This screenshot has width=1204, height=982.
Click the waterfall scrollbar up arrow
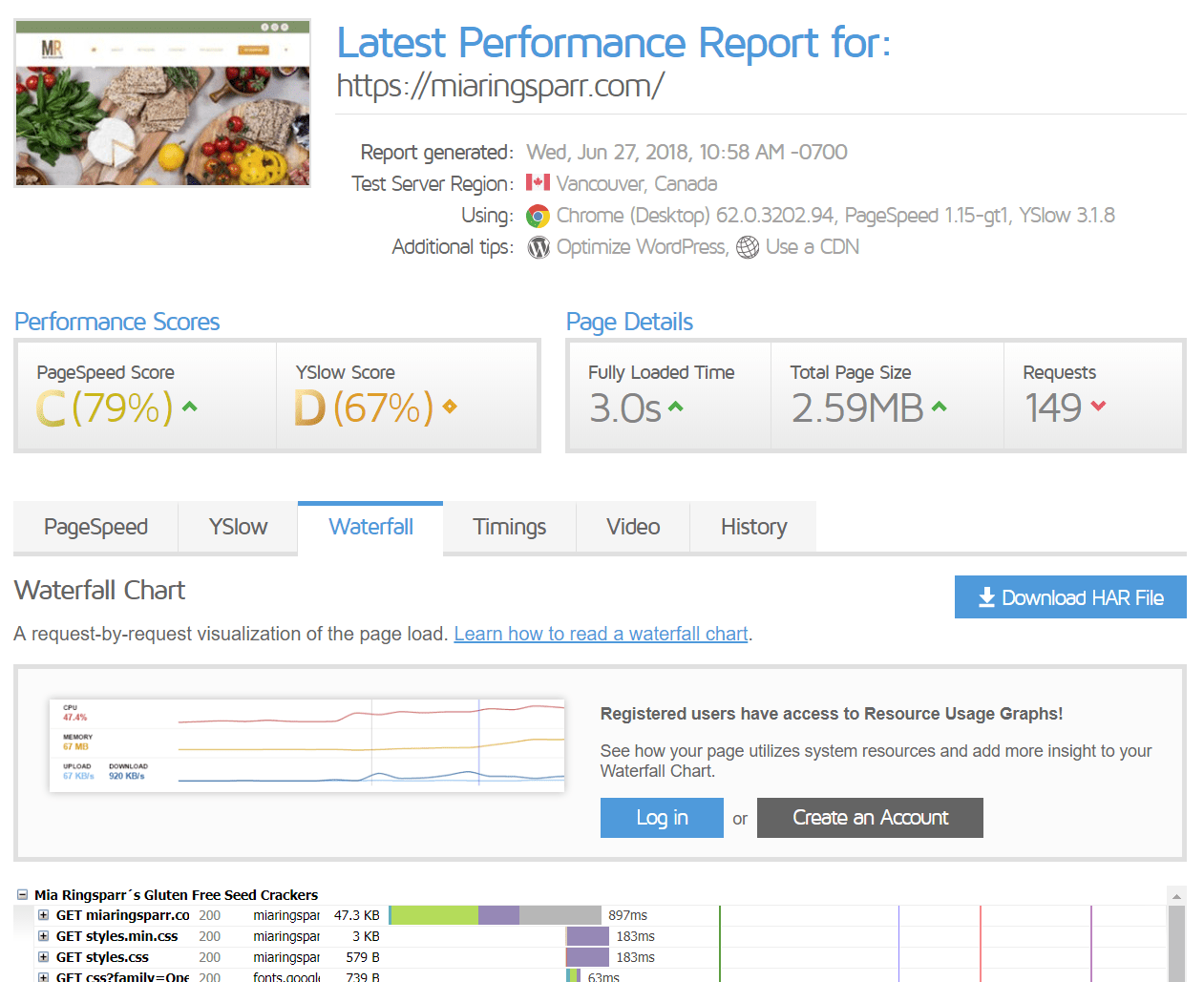coord(1176,896)
